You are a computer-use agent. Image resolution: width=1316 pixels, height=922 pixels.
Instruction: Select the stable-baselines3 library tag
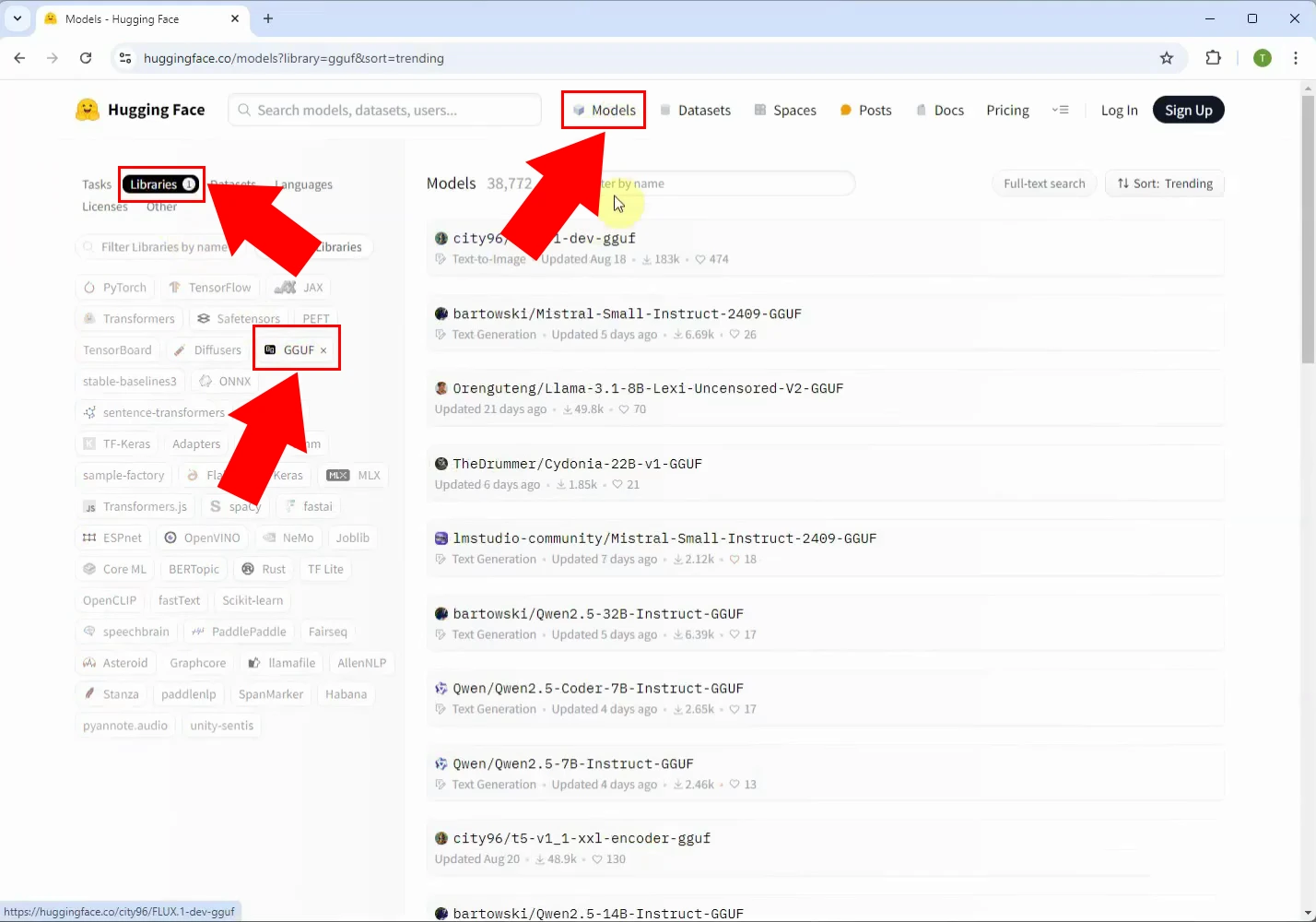point(129,382)
